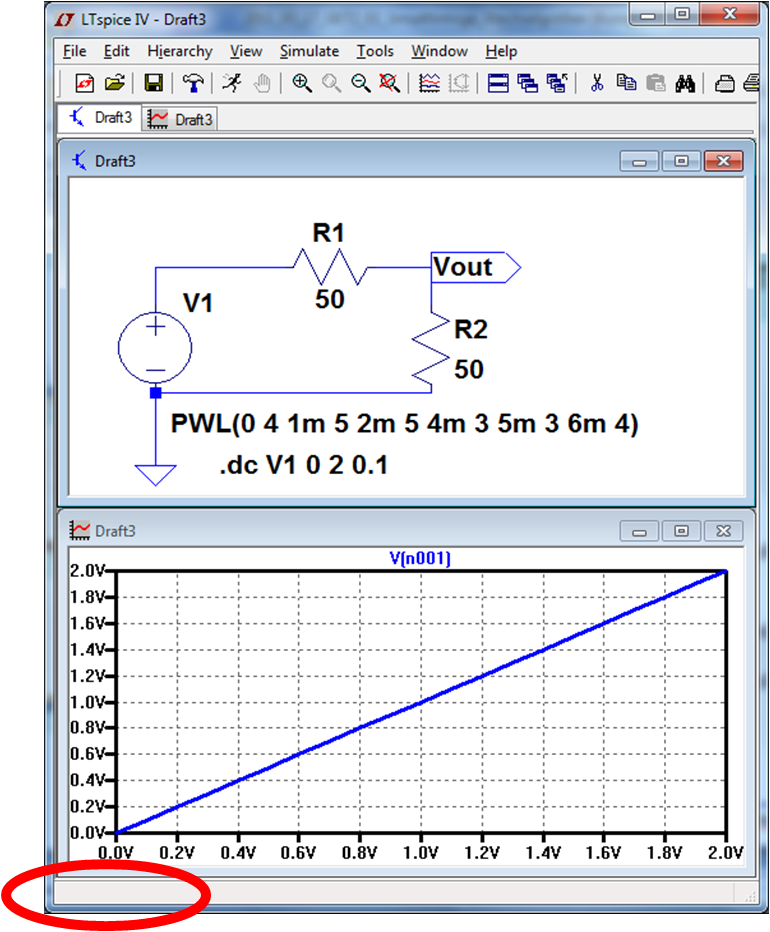Click the Zoom to Fit icon

[389, 83]
